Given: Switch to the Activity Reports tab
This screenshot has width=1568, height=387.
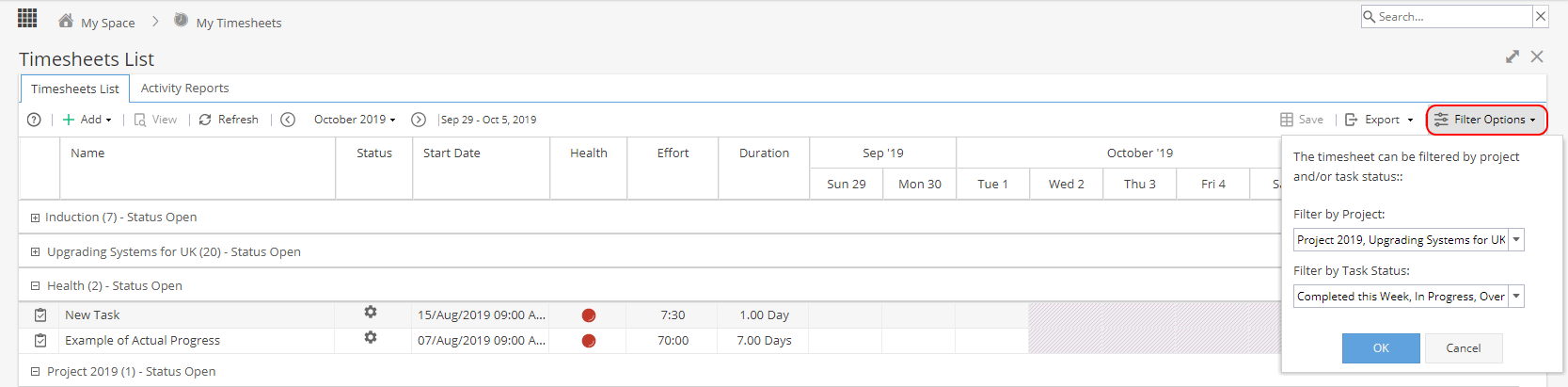Looking at the screenshot, I should click(x=185, y=88).
